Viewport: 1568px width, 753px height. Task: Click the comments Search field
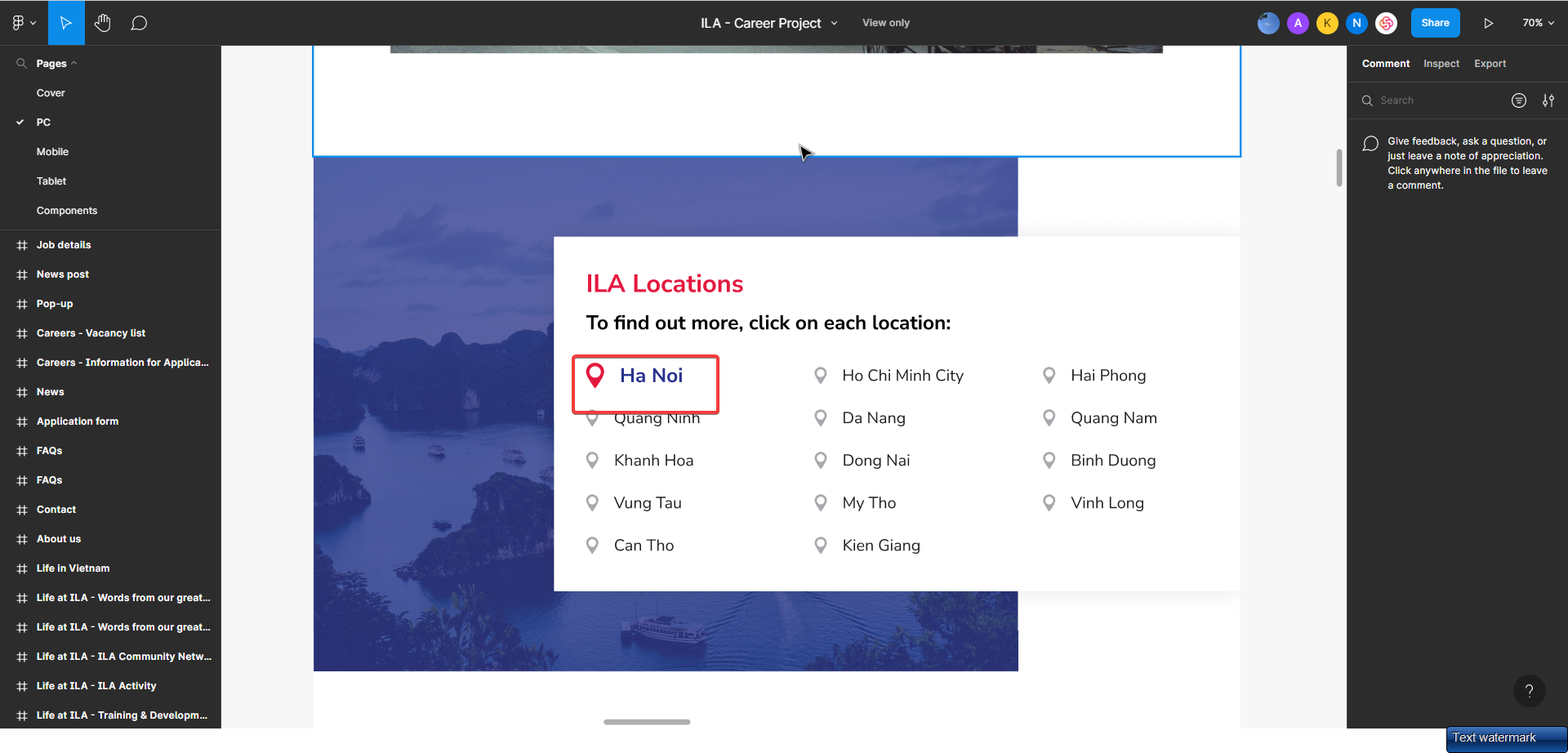click(1429, 100)
